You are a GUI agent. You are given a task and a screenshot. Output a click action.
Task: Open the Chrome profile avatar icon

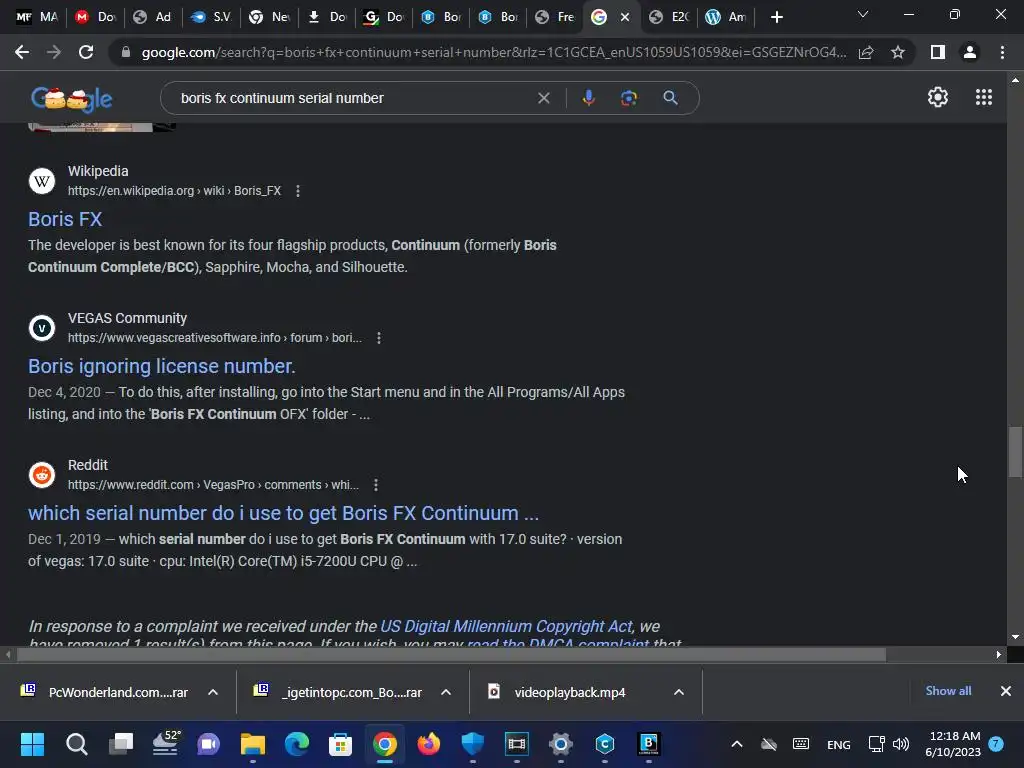(970, 52)
